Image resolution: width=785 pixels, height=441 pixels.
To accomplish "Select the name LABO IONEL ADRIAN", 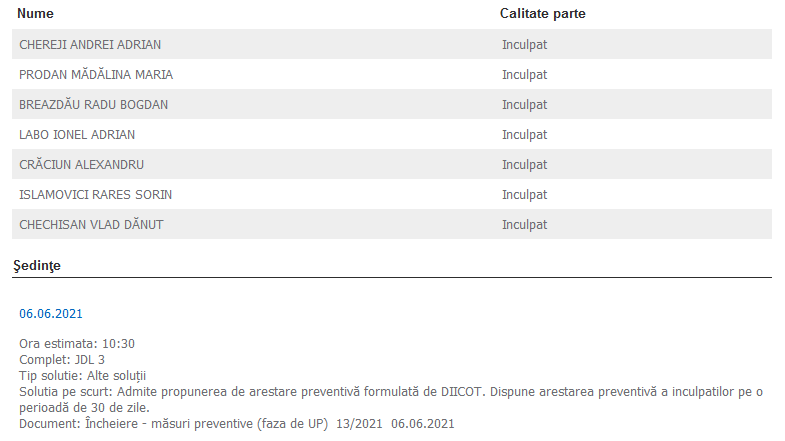I will [x=77, y=135].
